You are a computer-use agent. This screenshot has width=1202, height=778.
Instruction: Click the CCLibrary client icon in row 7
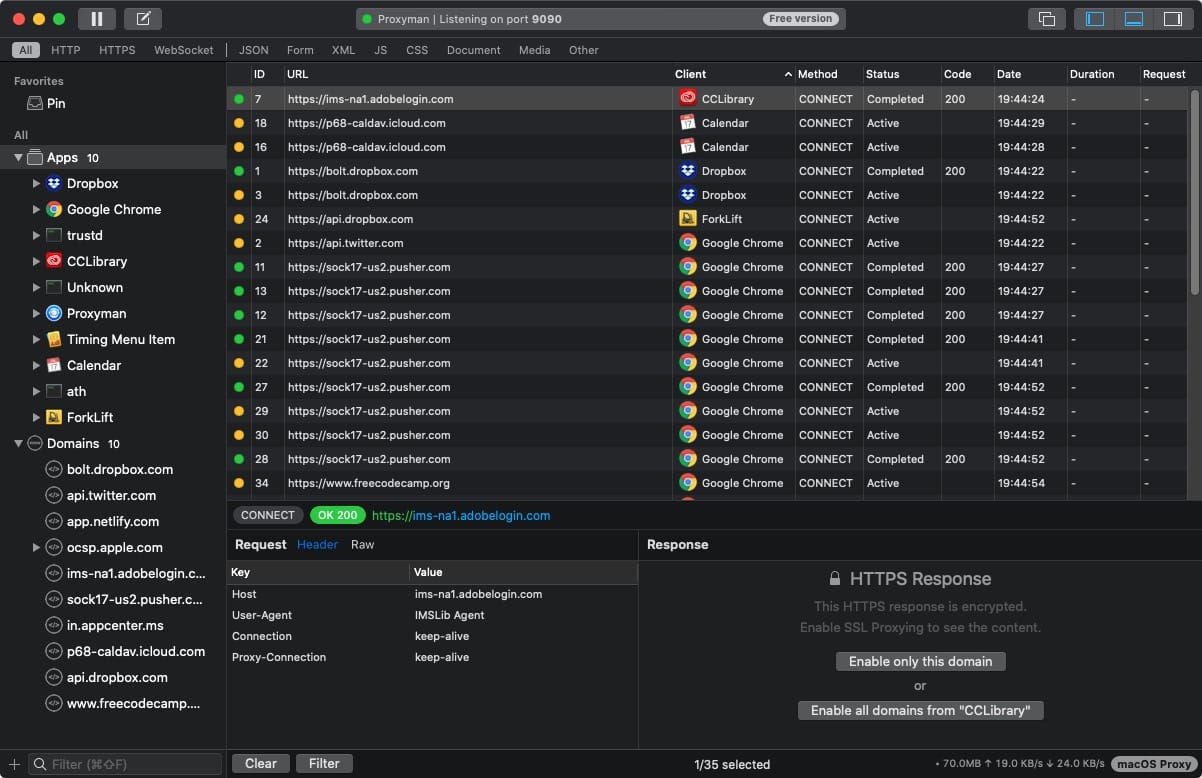point(688,98)
